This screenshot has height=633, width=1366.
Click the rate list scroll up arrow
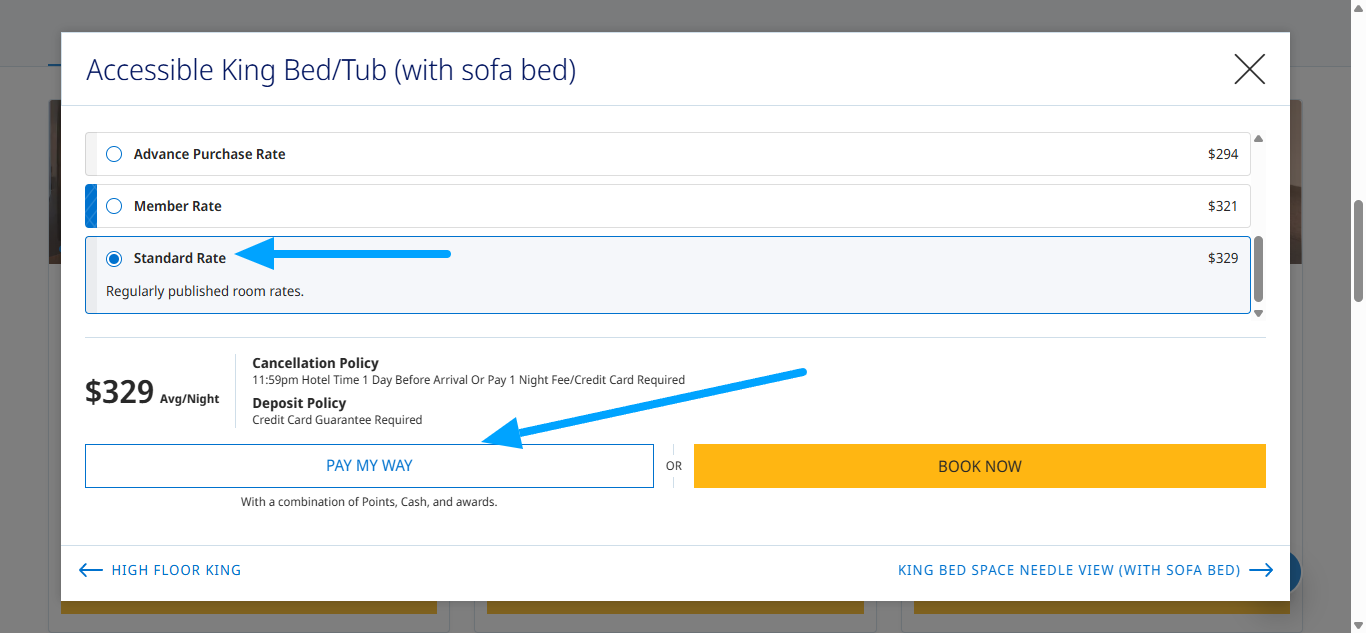coord(1259,139)
